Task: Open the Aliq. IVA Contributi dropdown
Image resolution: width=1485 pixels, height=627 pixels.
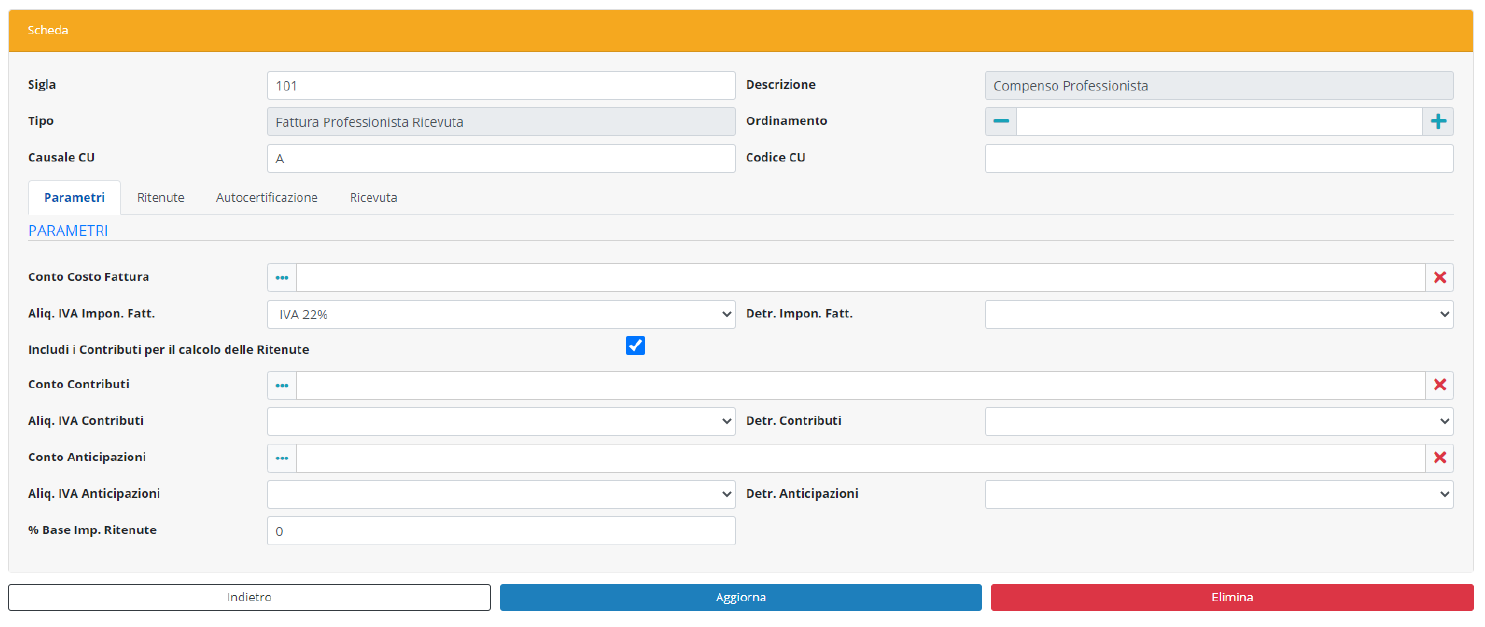Action: [501, 421]
